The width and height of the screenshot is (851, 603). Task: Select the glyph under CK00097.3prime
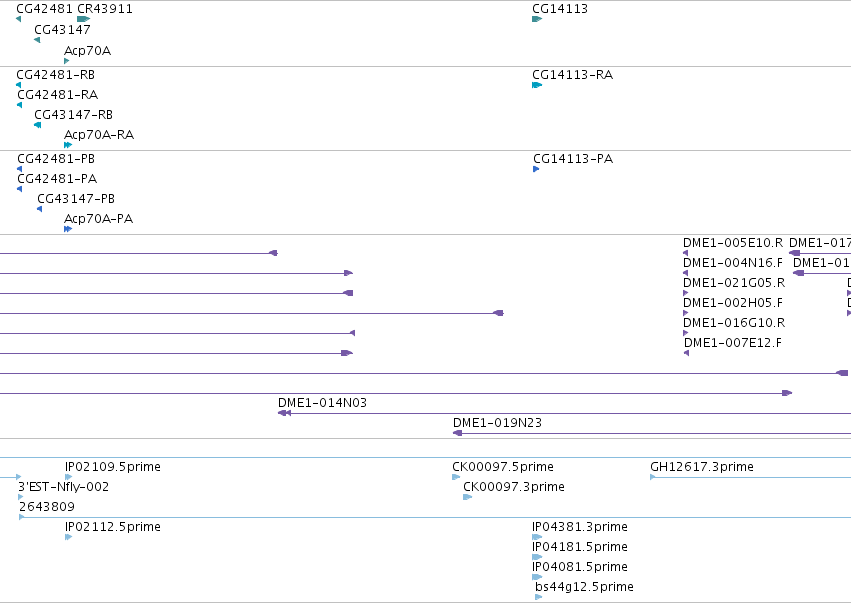[467, 497]
